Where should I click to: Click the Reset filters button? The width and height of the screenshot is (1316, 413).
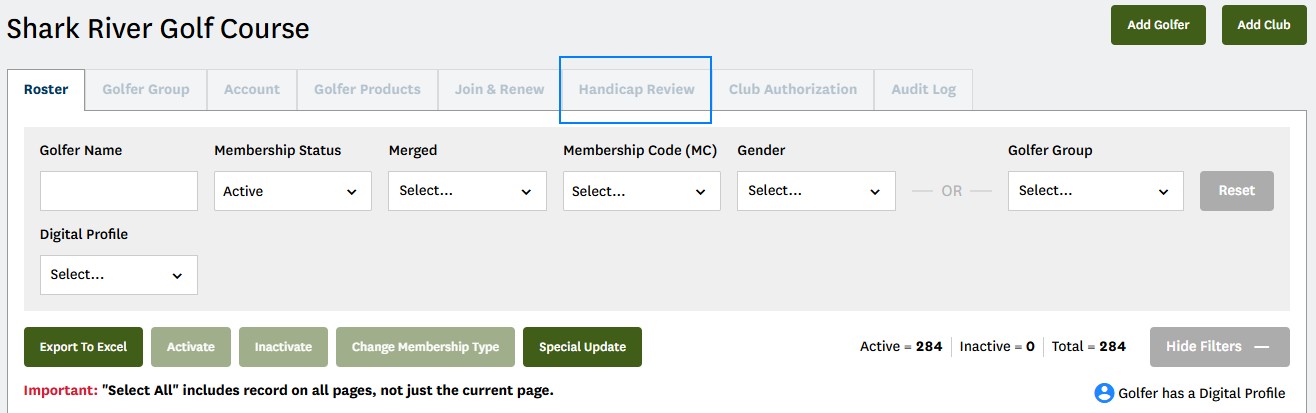1237,191
